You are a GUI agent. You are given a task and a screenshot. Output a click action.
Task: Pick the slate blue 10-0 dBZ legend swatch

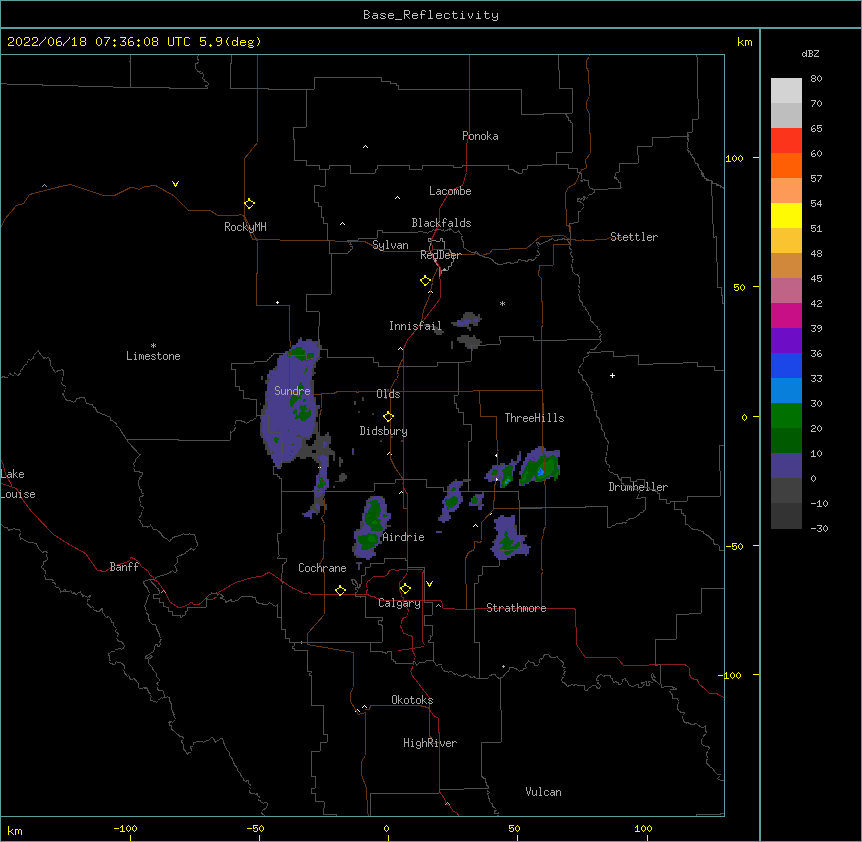(786, 466)
